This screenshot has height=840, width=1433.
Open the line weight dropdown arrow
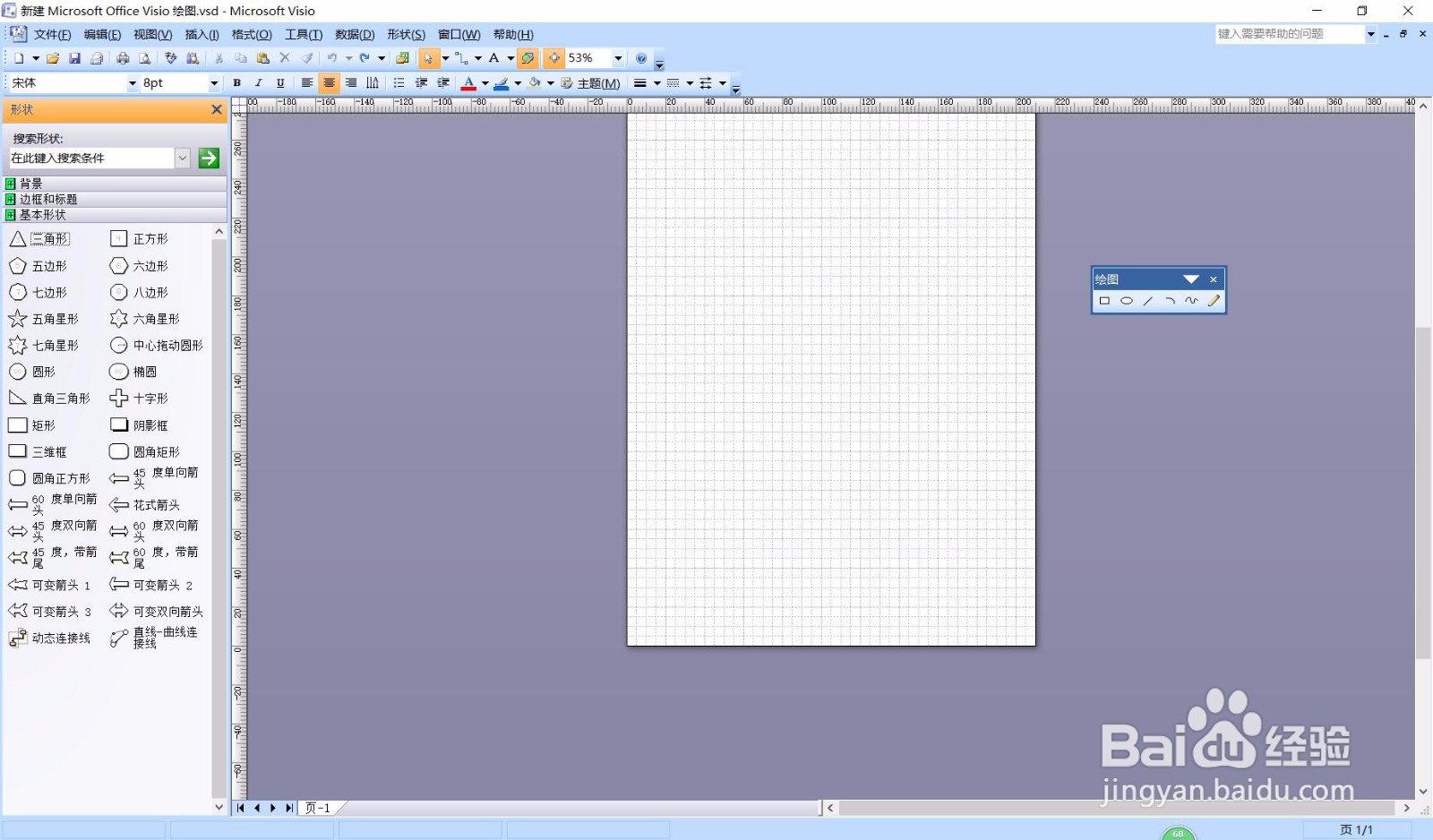pos(656,83)
